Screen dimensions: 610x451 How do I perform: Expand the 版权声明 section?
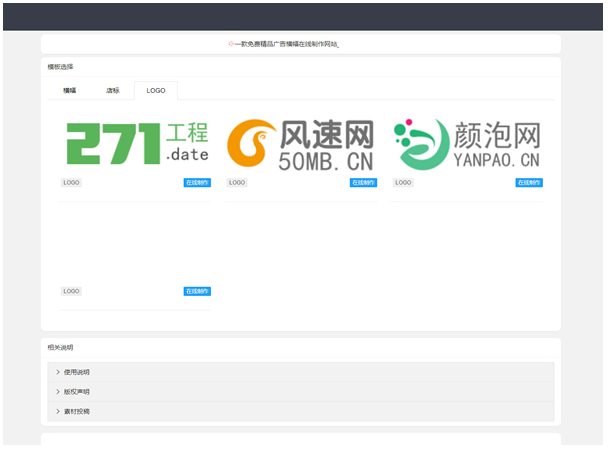pos(77,391)
